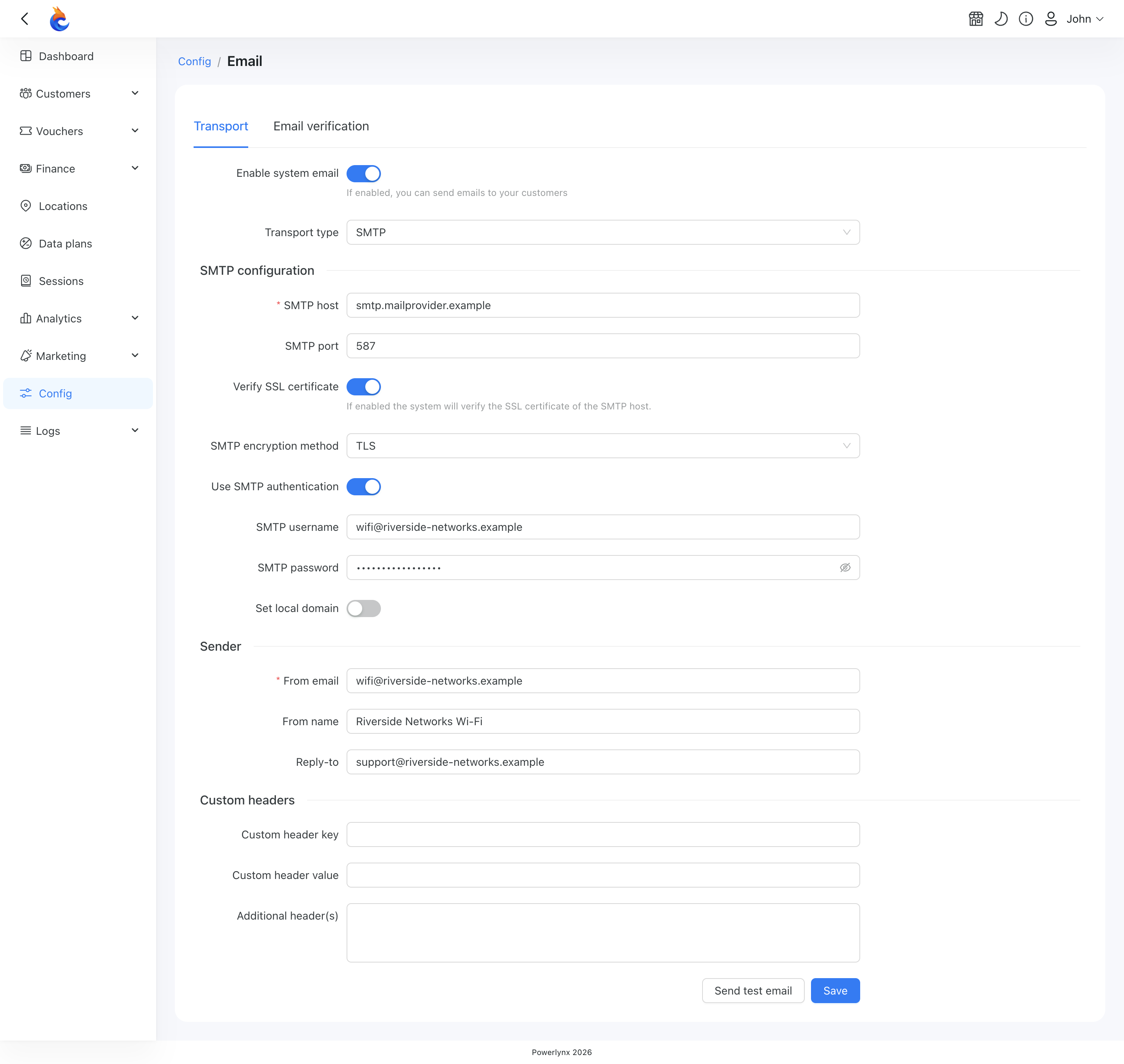Image resolution: width=1124 pixels, height=1064 pixels.
Task: Open SMTP encryption method dropdown
Action: tap(603, 446)
